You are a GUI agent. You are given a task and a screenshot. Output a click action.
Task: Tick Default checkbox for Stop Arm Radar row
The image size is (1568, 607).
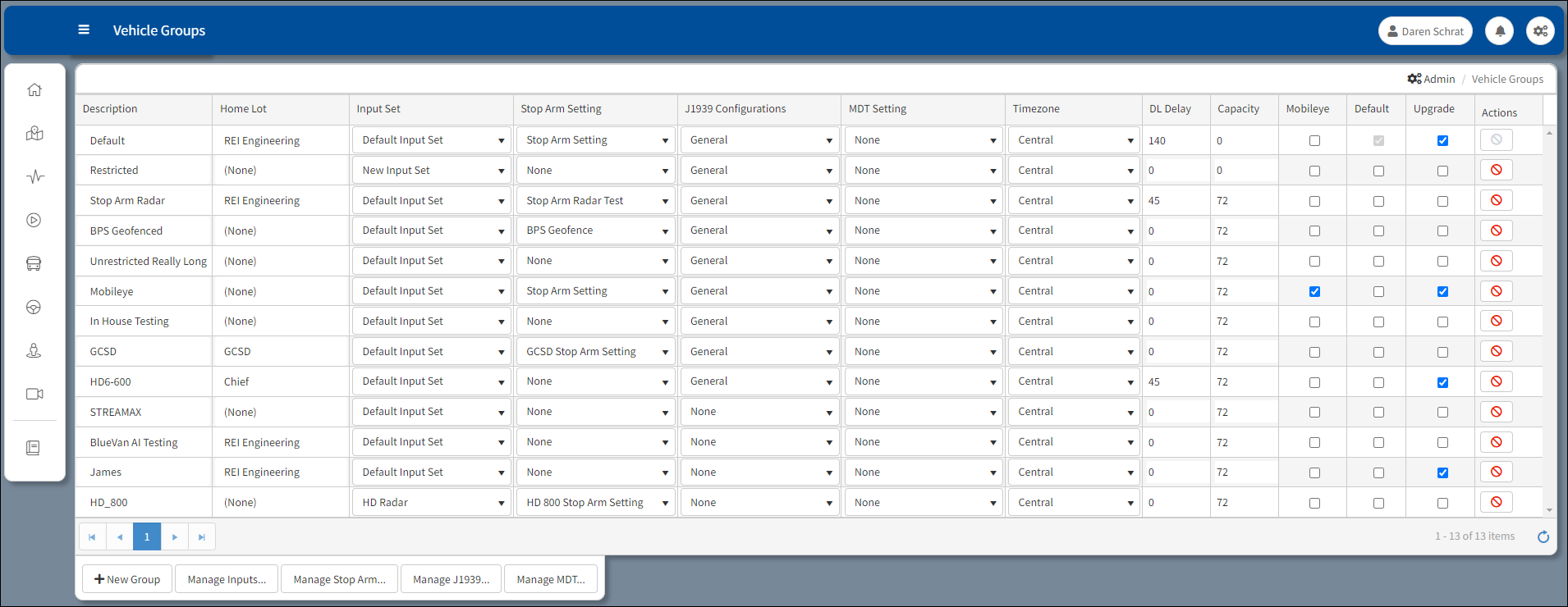point(1378,201)
